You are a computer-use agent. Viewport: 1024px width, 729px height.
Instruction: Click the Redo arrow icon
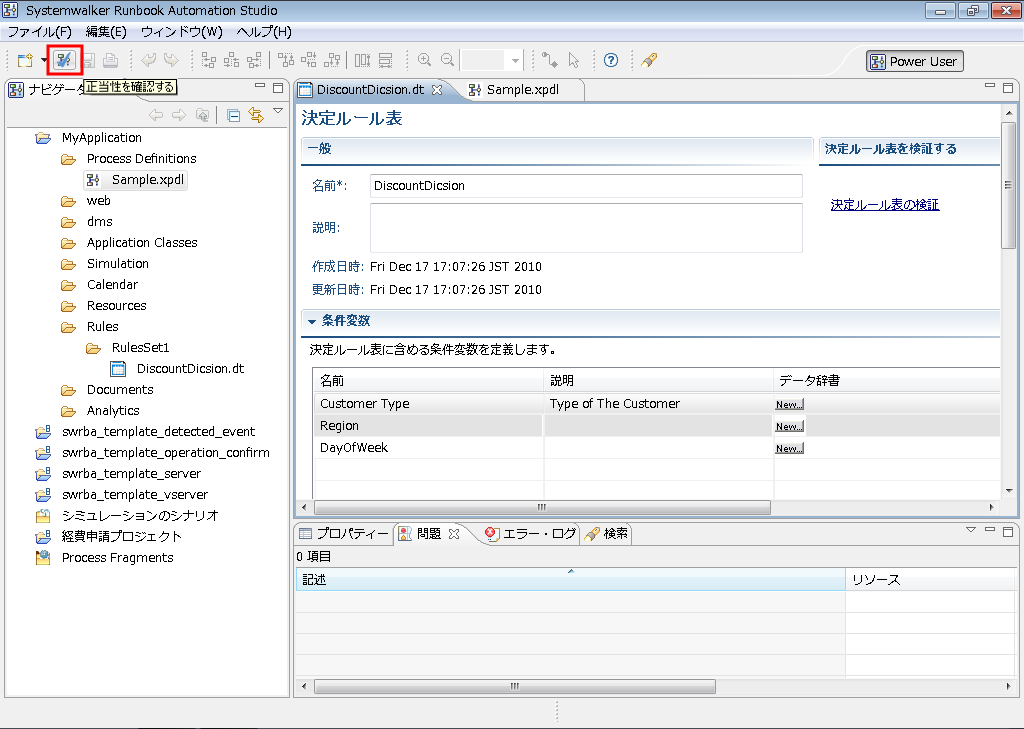coord(171,61)
